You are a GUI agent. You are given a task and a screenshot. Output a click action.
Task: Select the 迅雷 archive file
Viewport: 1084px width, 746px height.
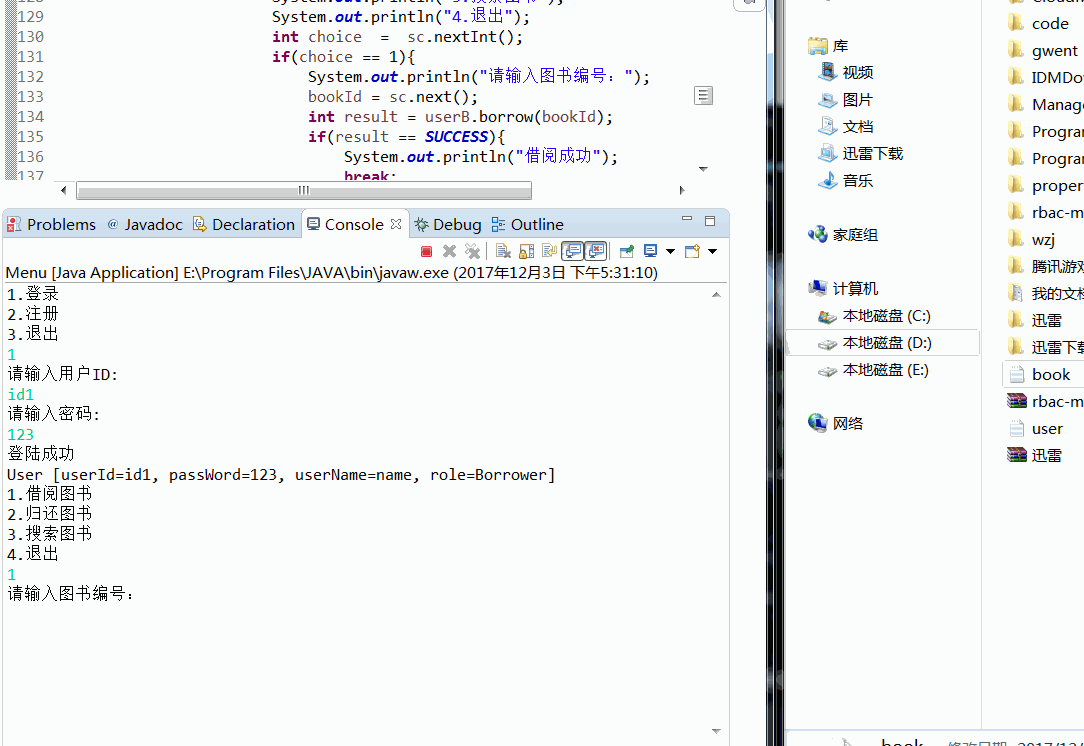[1035, 456]
